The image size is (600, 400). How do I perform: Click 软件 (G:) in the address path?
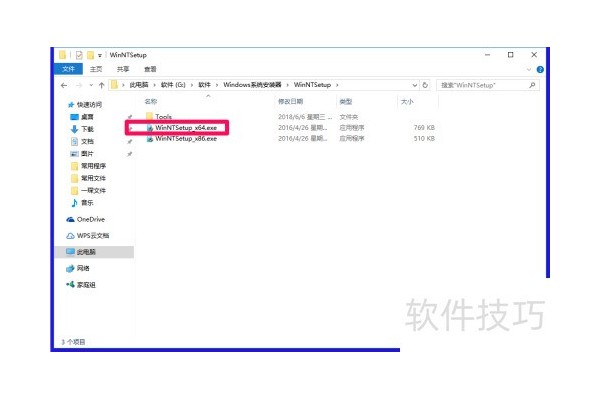point(173,85)
